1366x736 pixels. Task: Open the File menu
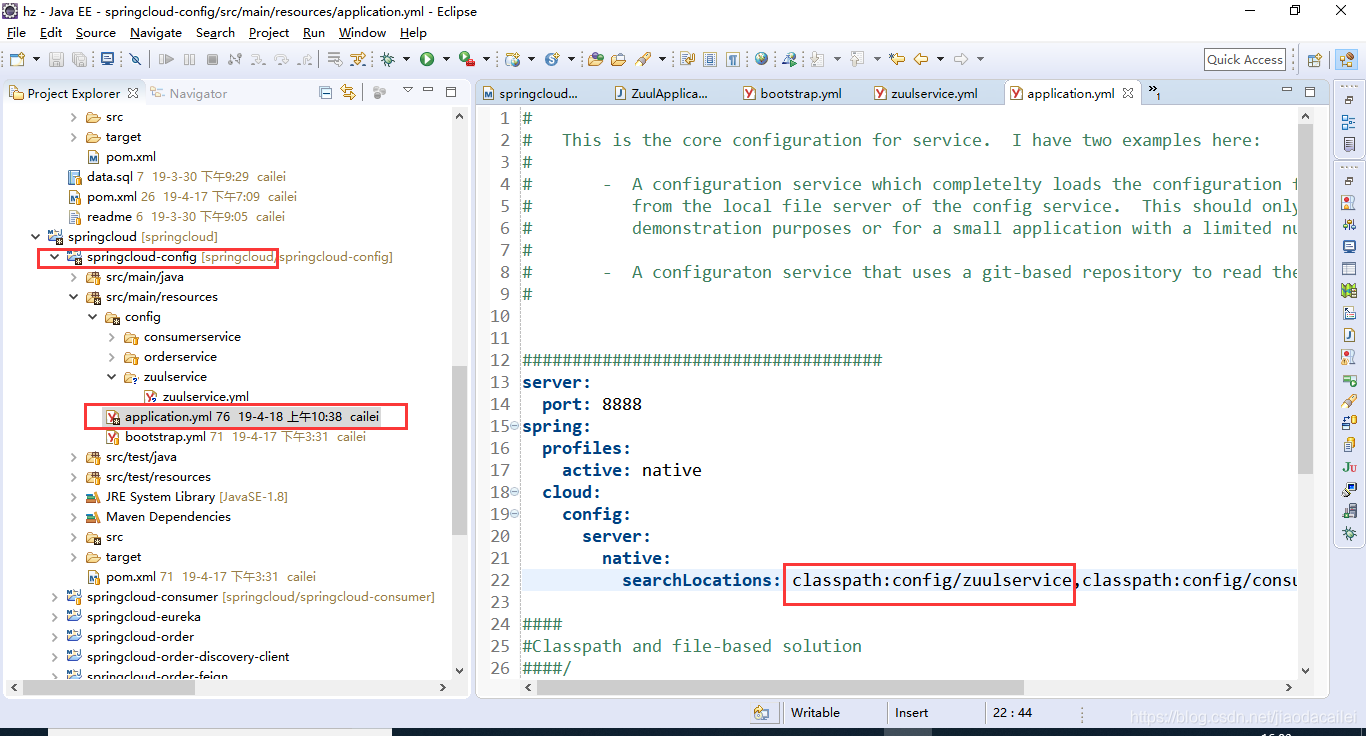coord(16,32)
